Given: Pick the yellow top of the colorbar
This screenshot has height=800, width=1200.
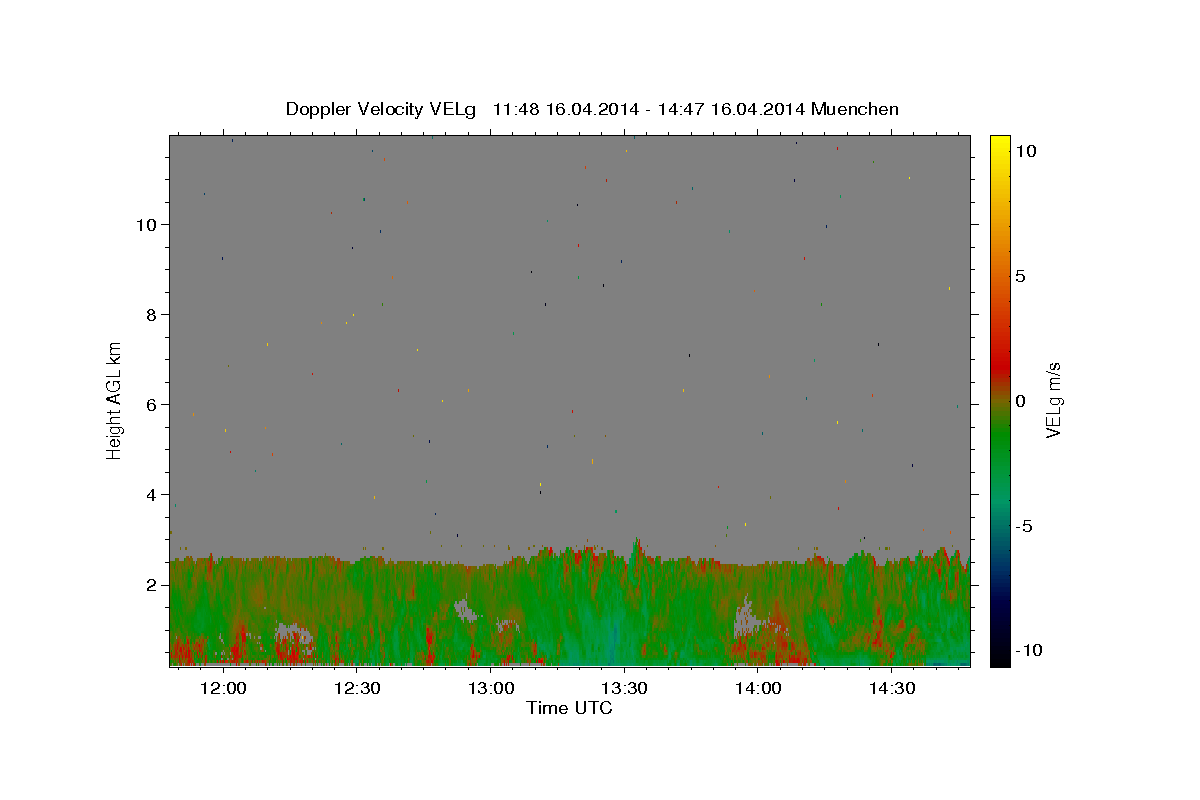Looking at the screenshot, I should [x=999, y=148].
